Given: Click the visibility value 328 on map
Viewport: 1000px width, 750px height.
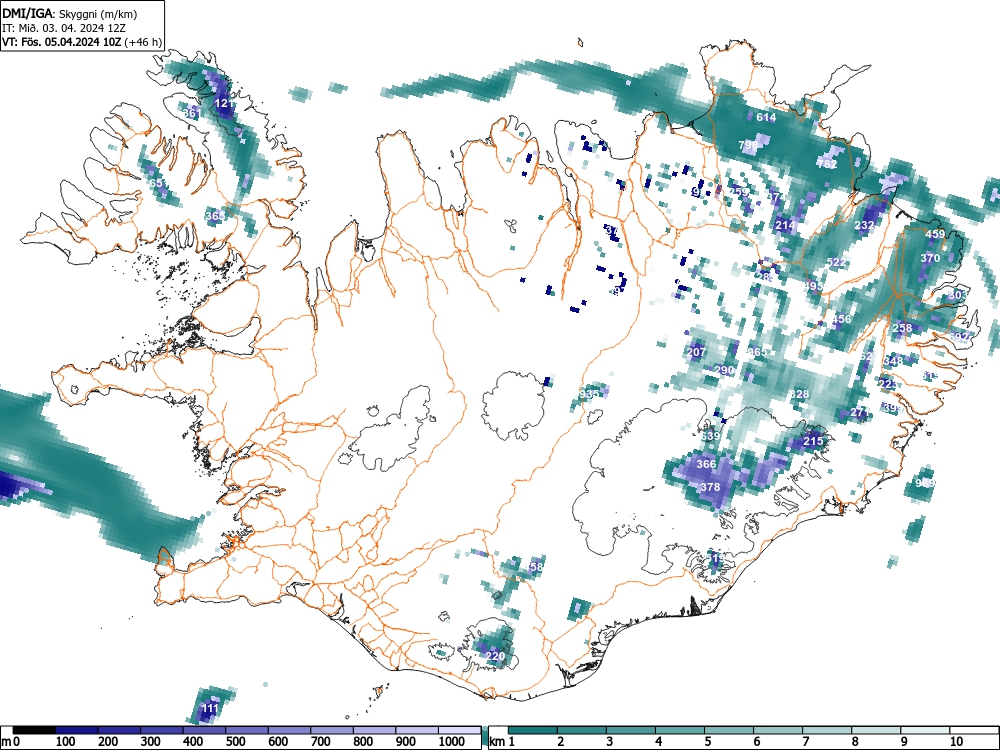Looking at the screenshot, I should [798, 394].
